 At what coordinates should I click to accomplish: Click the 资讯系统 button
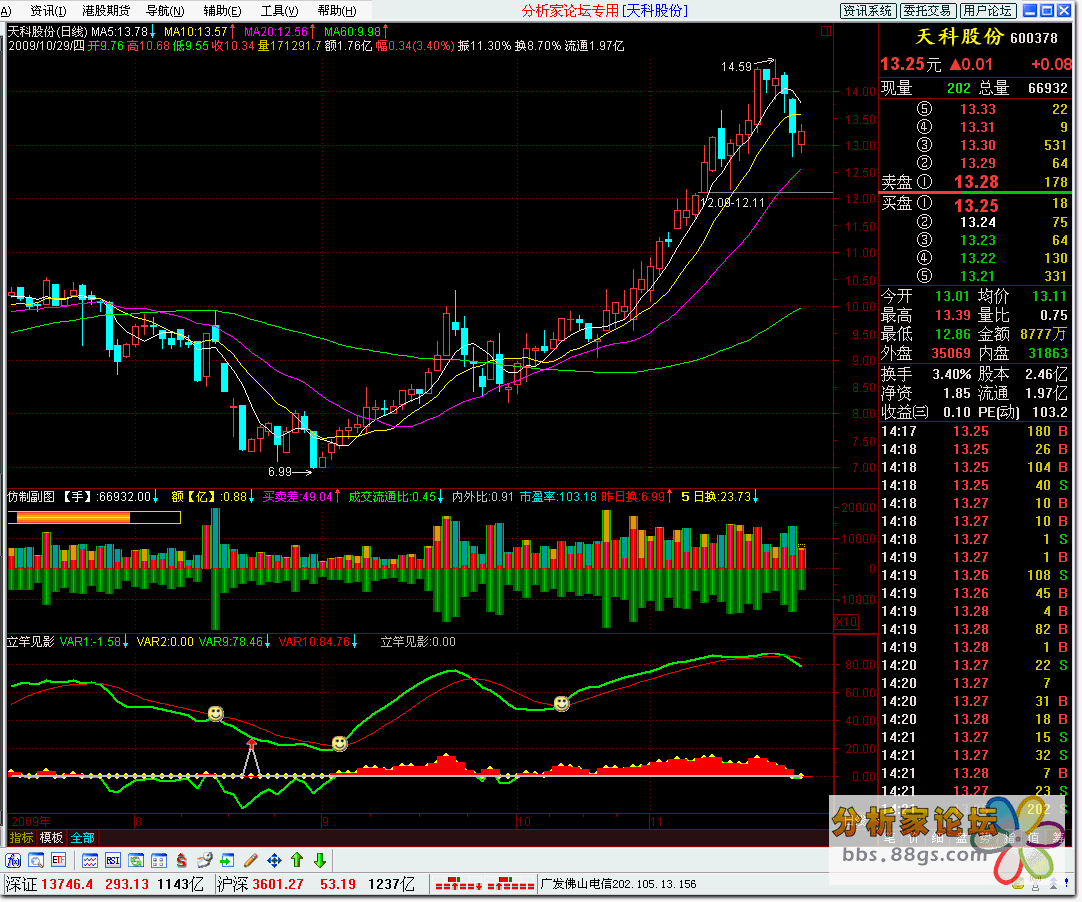(868, 10)
